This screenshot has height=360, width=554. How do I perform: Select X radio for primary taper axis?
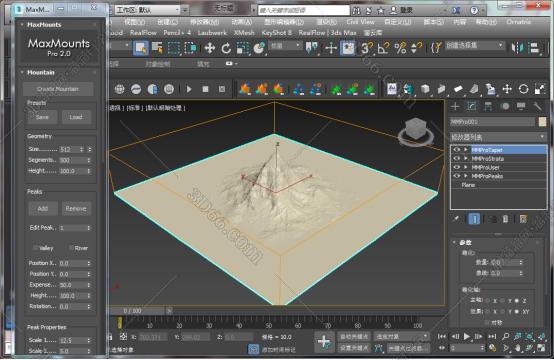[x=488, y=301]
